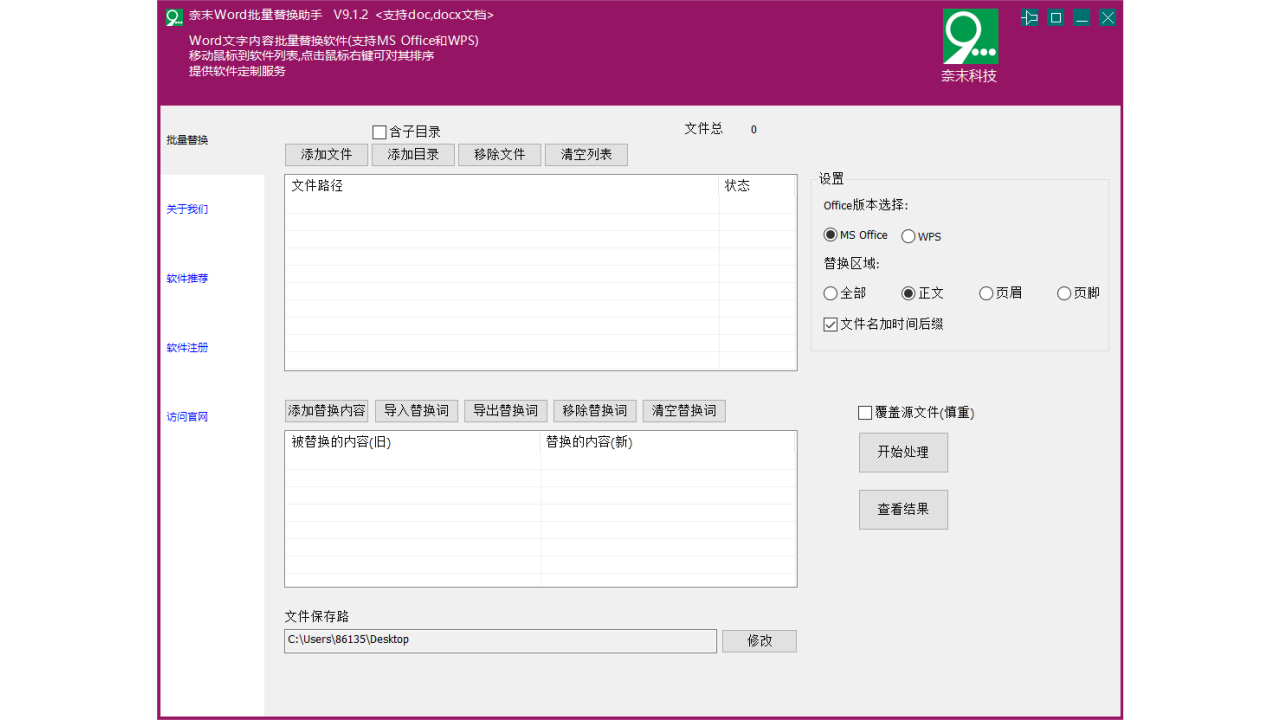Click the 清空列表 button
Screen dimensions: 1280x720
click(586, 155)
